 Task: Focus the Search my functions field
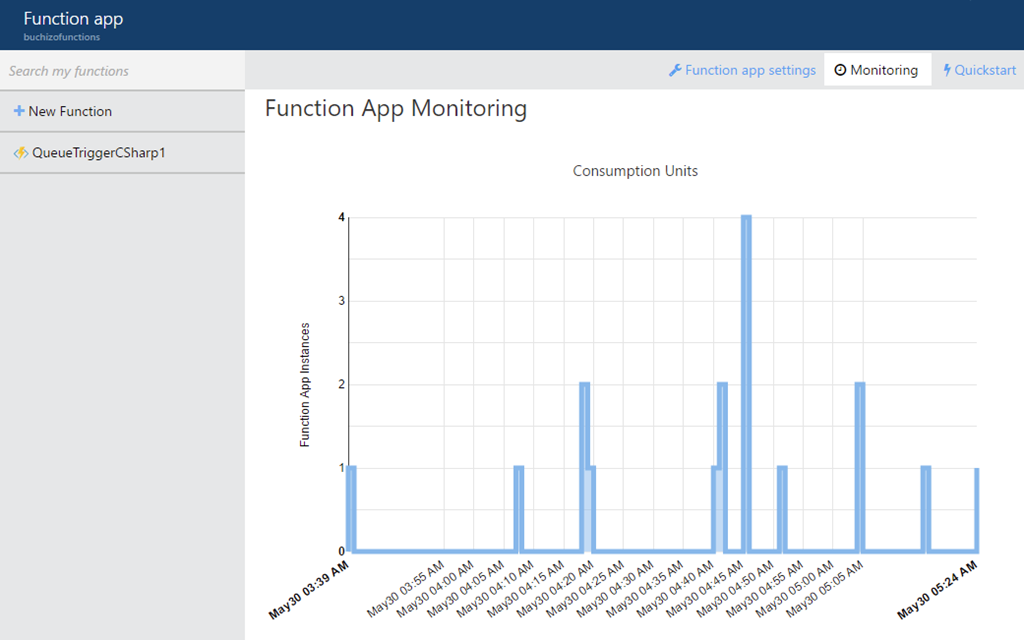(x=122, y=71)
